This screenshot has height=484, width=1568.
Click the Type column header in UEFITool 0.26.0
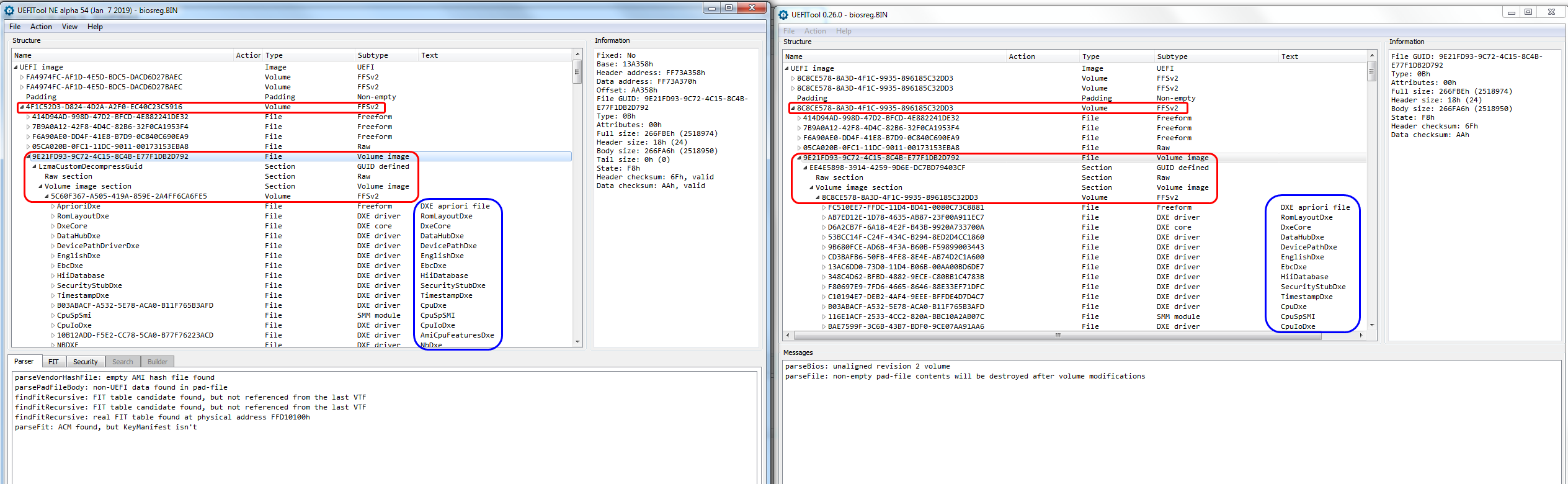pyautogui.click(x=1116, y=56)
